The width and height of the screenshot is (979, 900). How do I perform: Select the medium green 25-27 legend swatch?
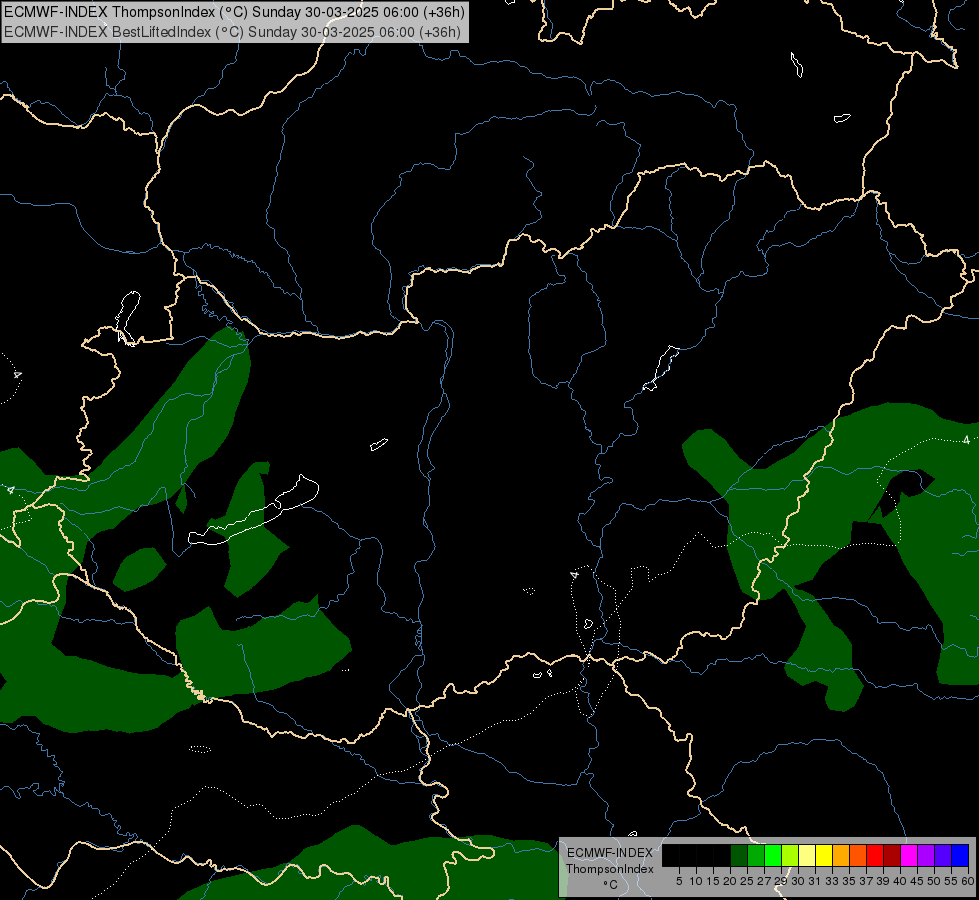click(x=756, y=855)
